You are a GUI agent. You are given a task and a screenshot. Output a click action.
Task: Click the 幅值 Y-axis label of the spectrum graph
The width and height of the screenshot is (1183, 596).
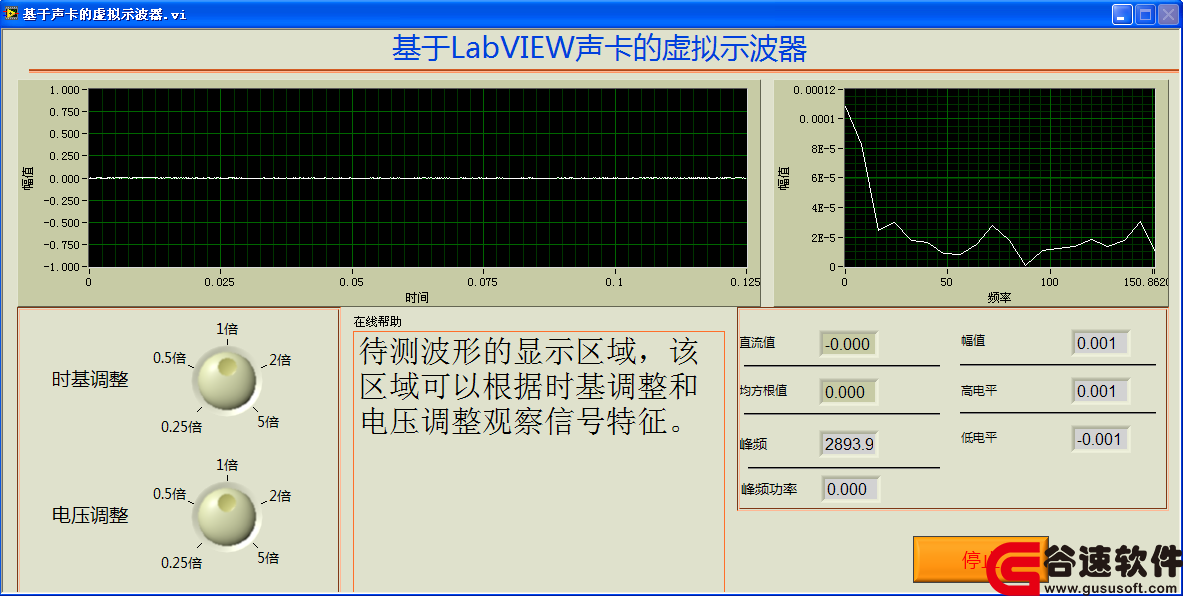(x=784, y=178)
